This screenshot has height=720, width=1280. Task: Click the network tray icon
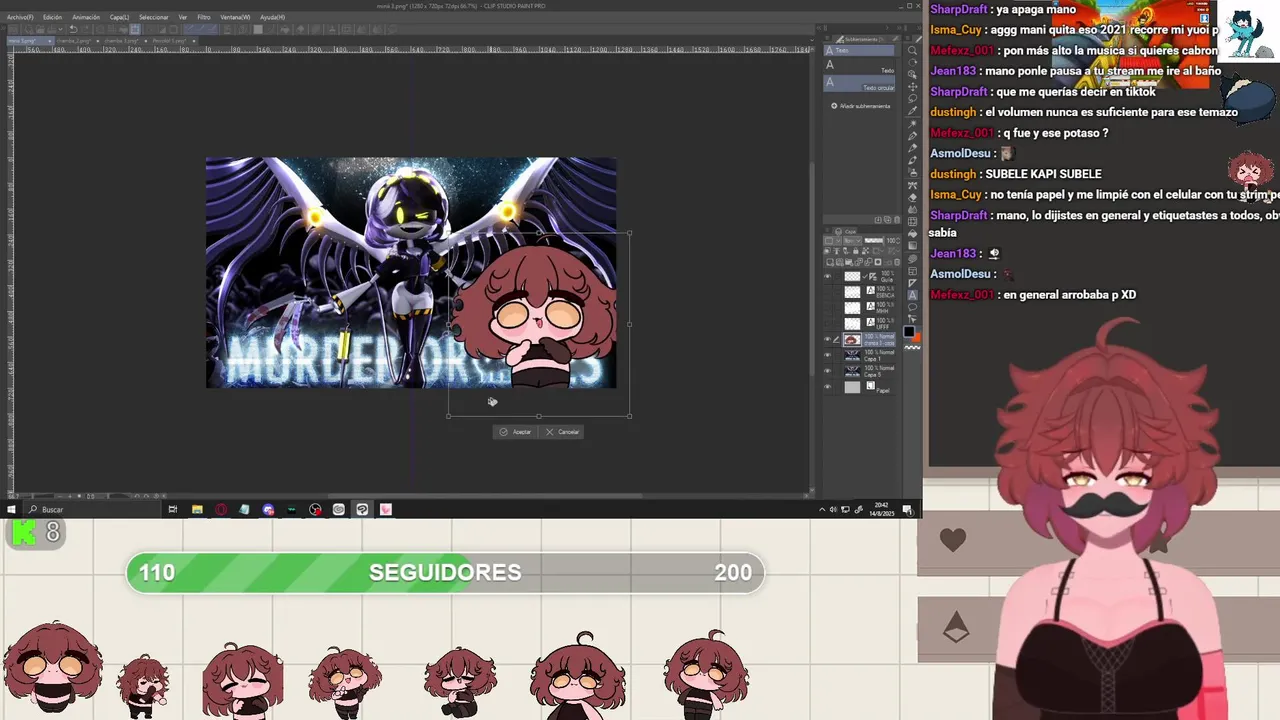pos(845,509)
